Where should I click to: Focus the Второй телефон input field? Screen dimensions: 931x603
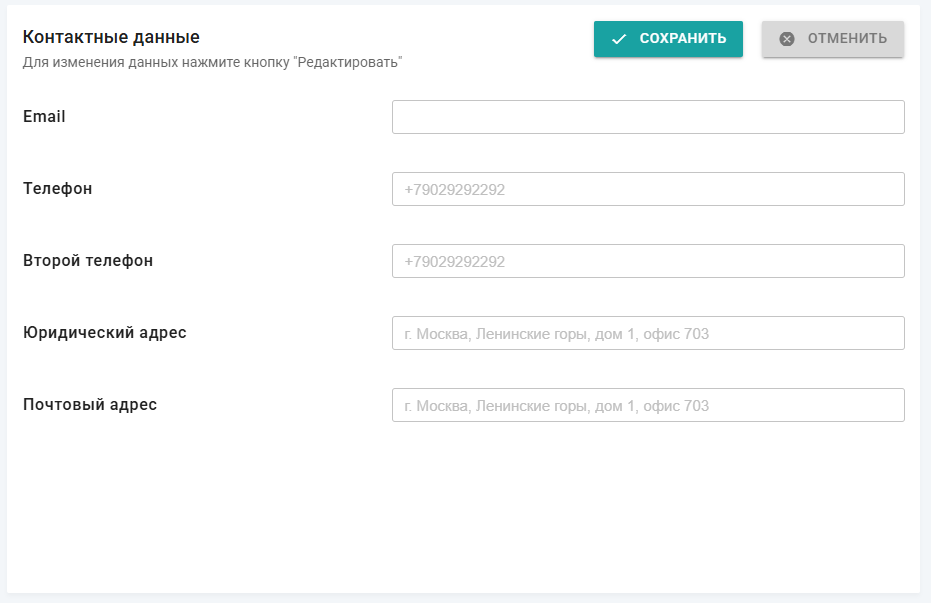click(648, 261)
